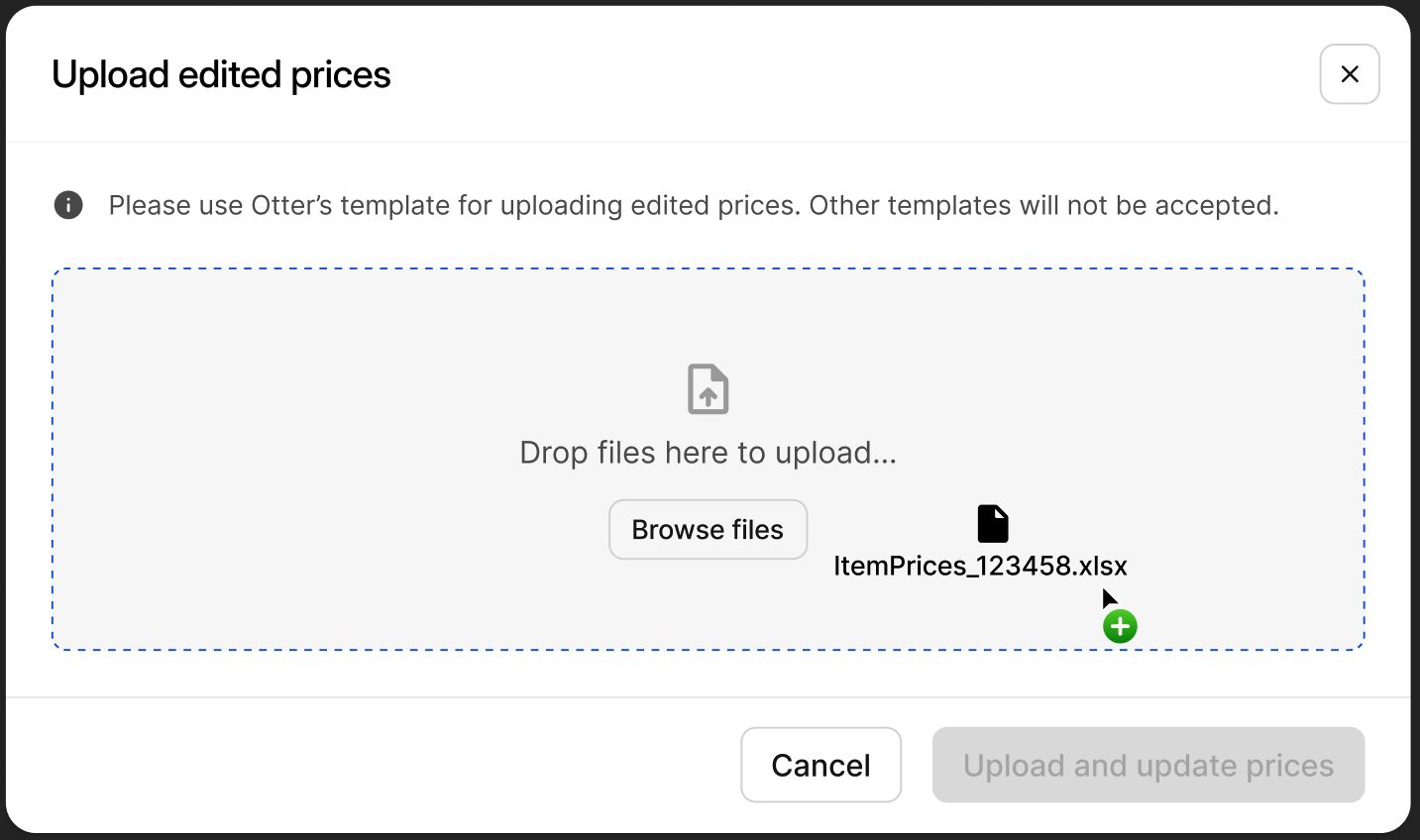
Task: Click the info circle icon
Action: [68, 205]
